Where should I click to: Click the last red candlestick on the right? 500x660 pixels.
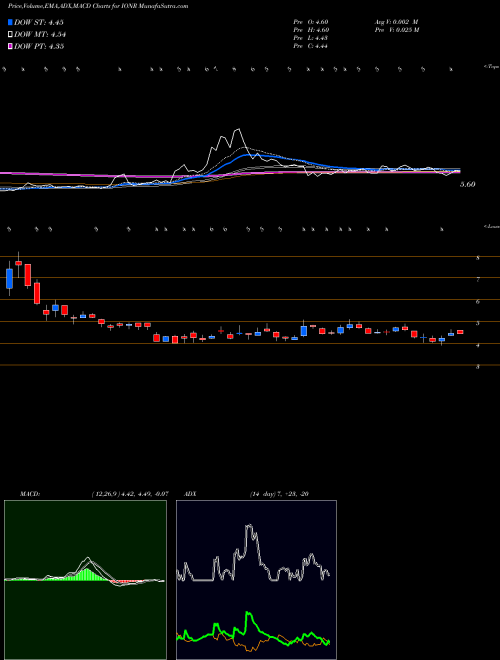pos(460,332)
